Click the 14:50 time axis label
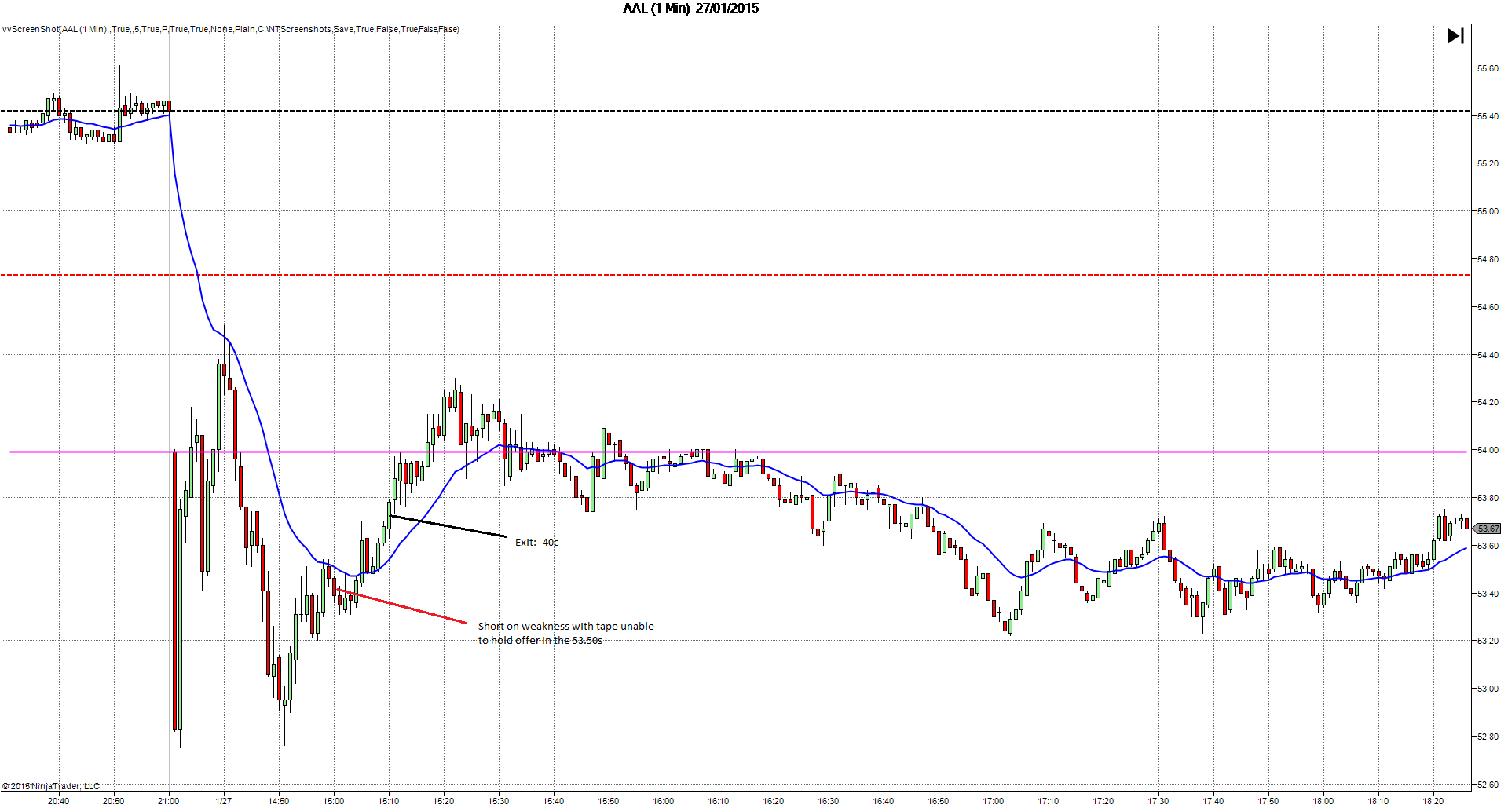Image resolution: width=1508 pixels, height=812 pixels. click(278, 801)
